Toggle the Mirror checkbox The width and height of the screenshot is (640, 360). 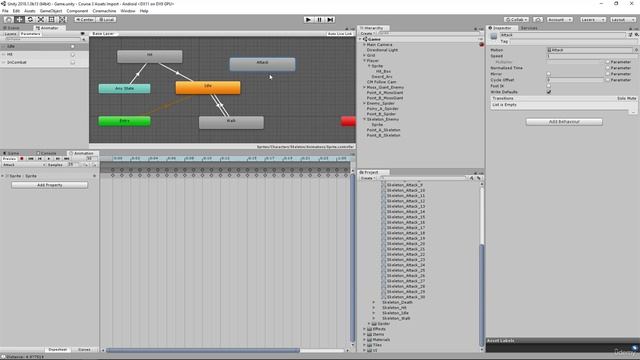tap(549, 74)
